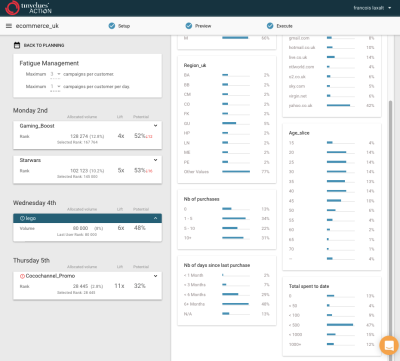Click the Monday 2nd day heading
The width and height of the screenshot is (400, 361).
click(x=30, y=111)
